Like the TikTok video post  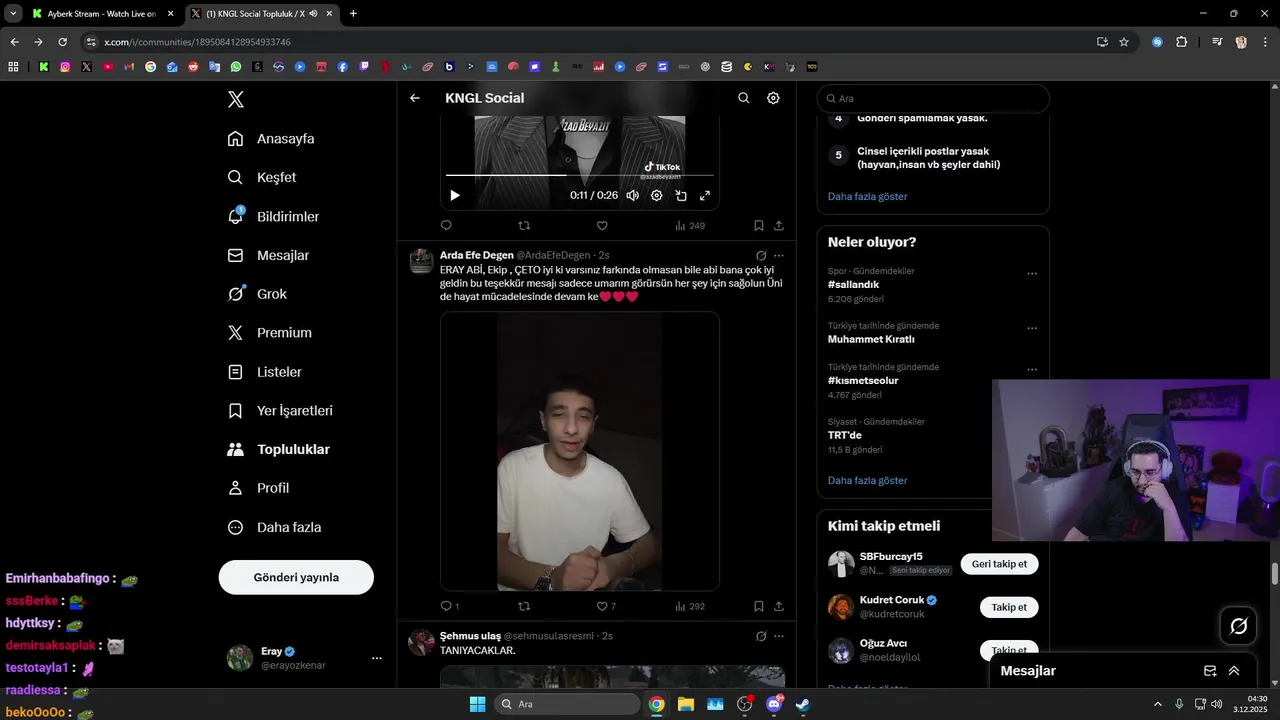pyautogui.click(x=602, y=226)
